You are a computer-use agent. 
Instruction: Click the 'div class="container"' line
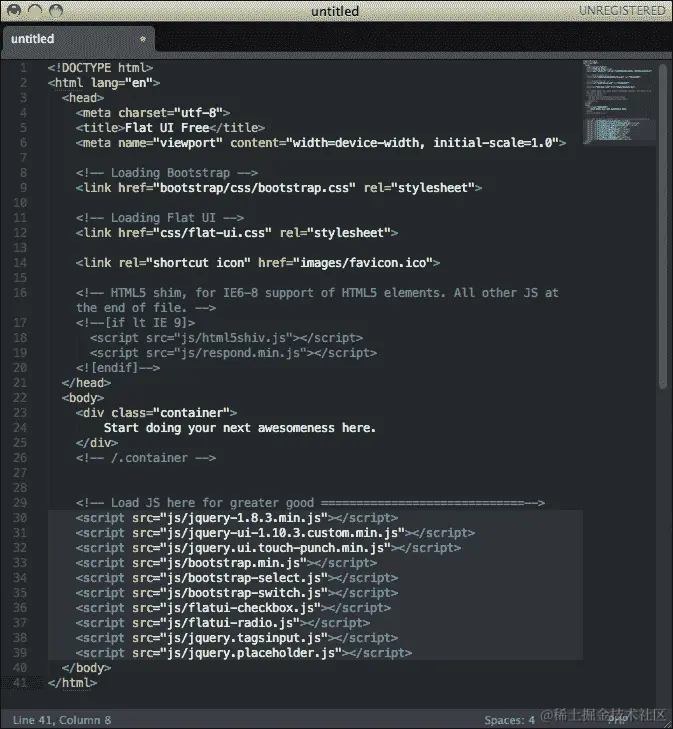(157, 413)
